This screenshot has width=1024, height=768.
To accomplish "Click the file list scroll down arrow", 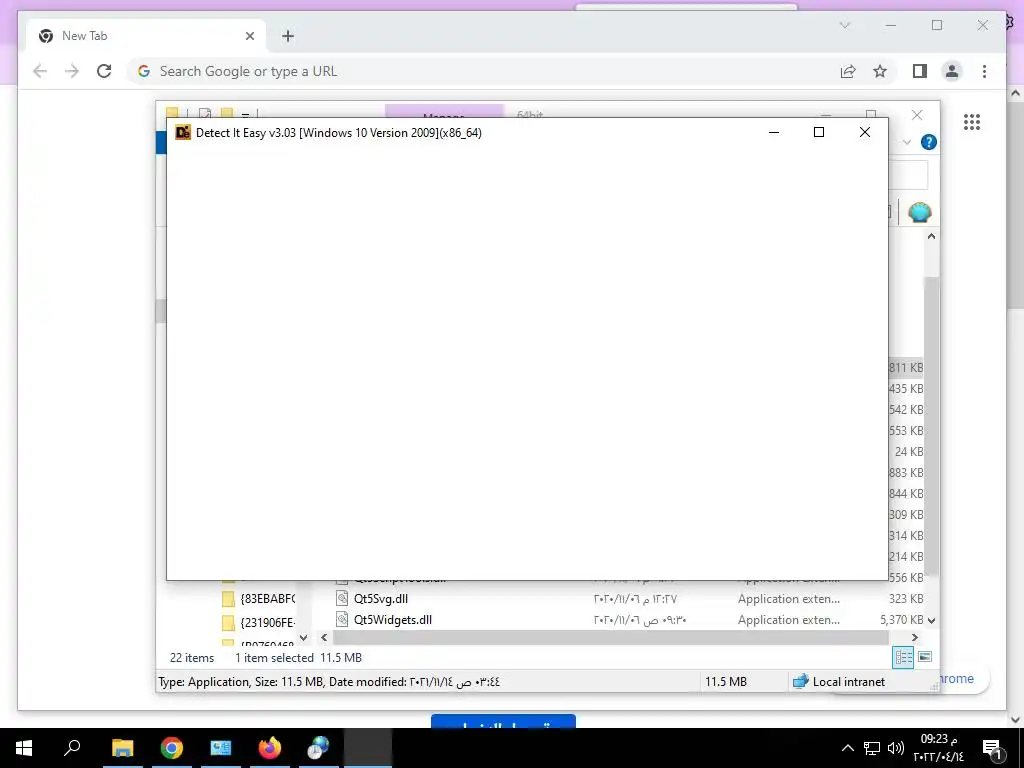I will (x=931, y=620).
